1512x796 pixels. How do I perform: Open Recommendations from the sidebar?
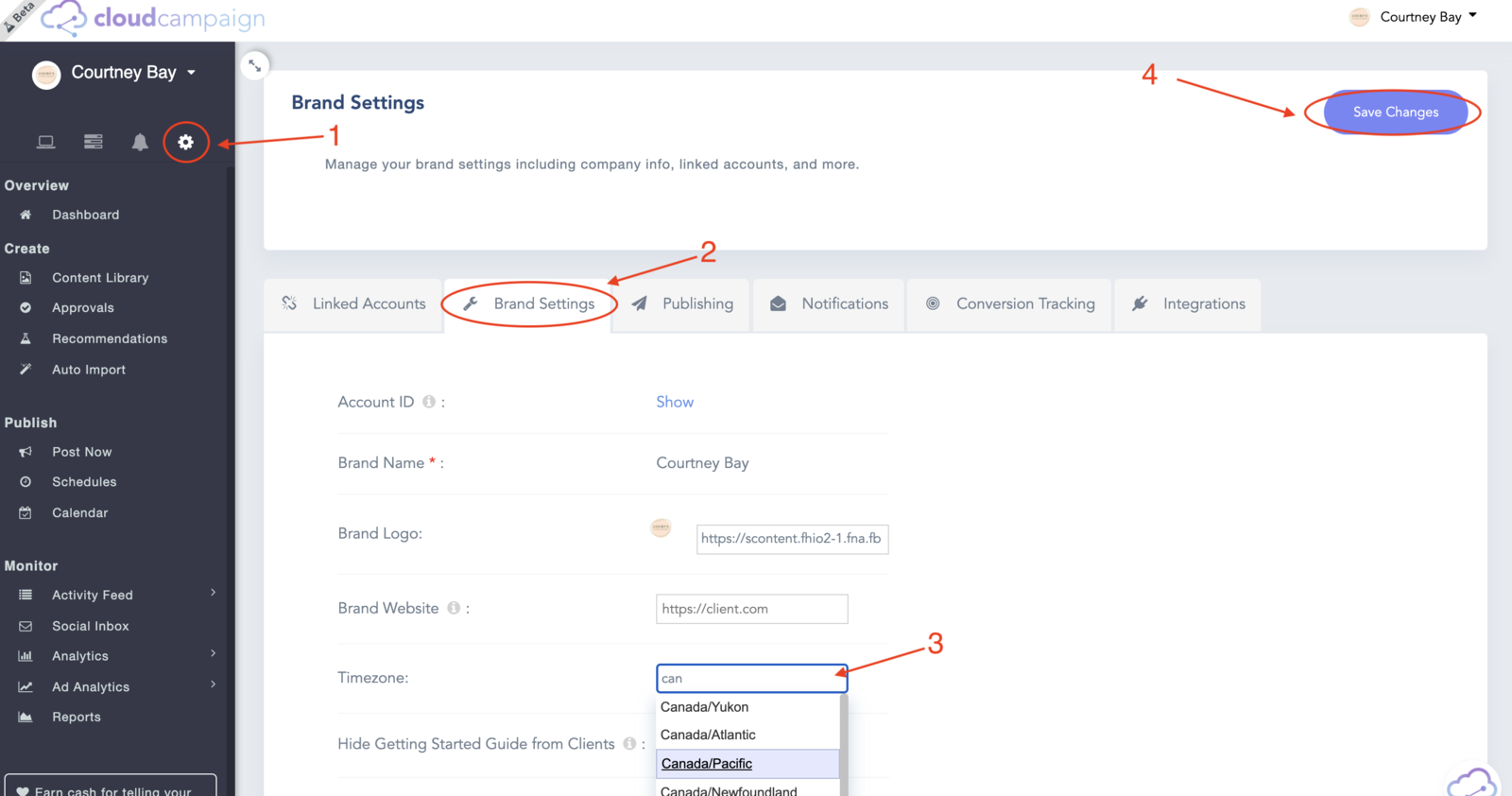point(110,338)
